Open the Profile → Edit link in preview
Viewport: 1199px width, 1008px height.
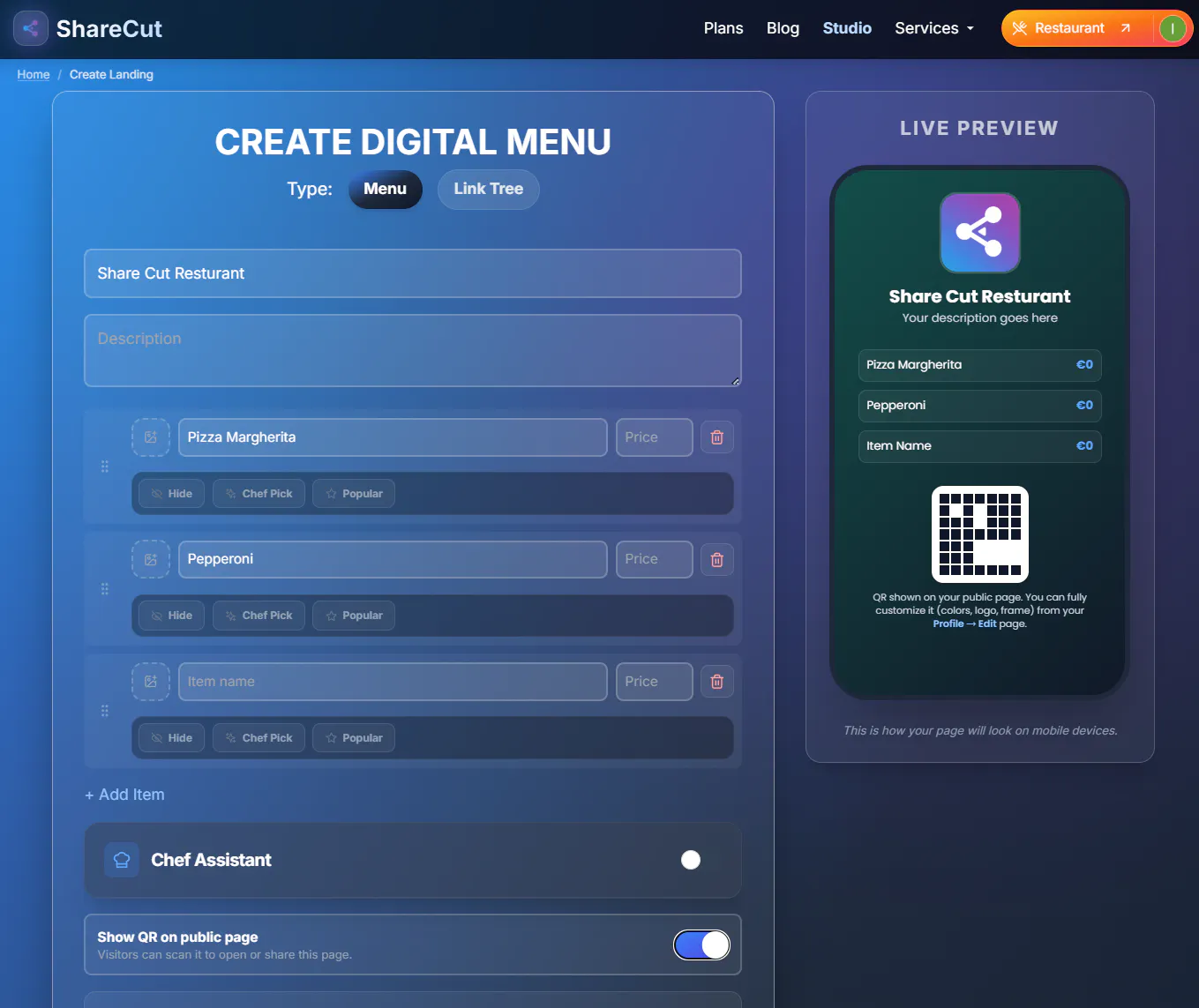[964, 623]
